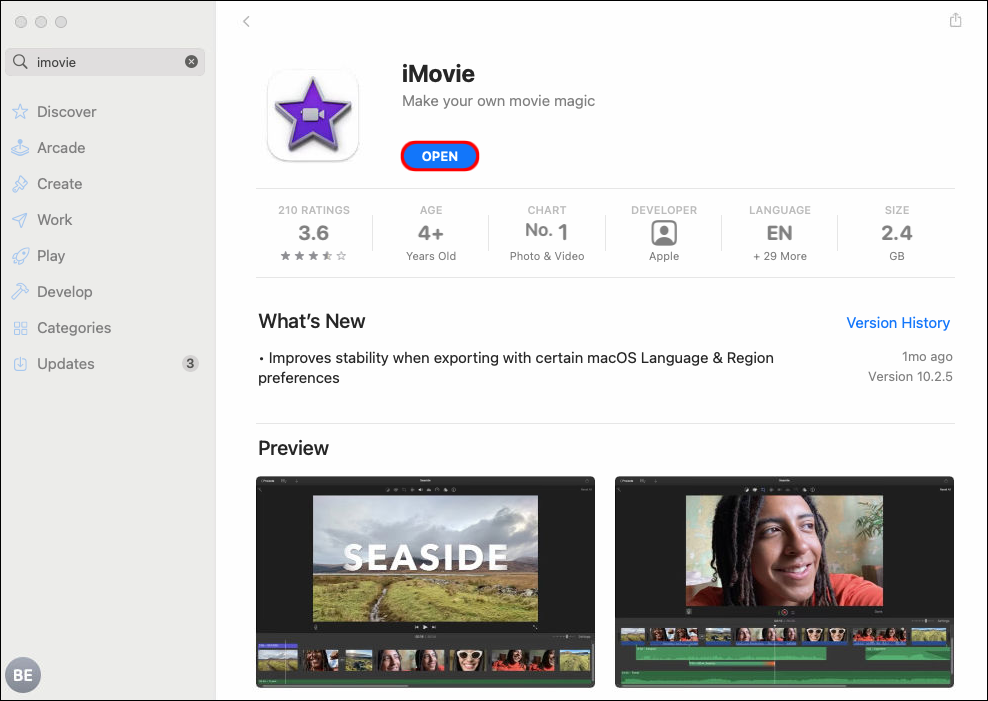Open the share menu icon
Image resolution: width=988 pixels, height=701 pixels.
(x=955, y=20)
